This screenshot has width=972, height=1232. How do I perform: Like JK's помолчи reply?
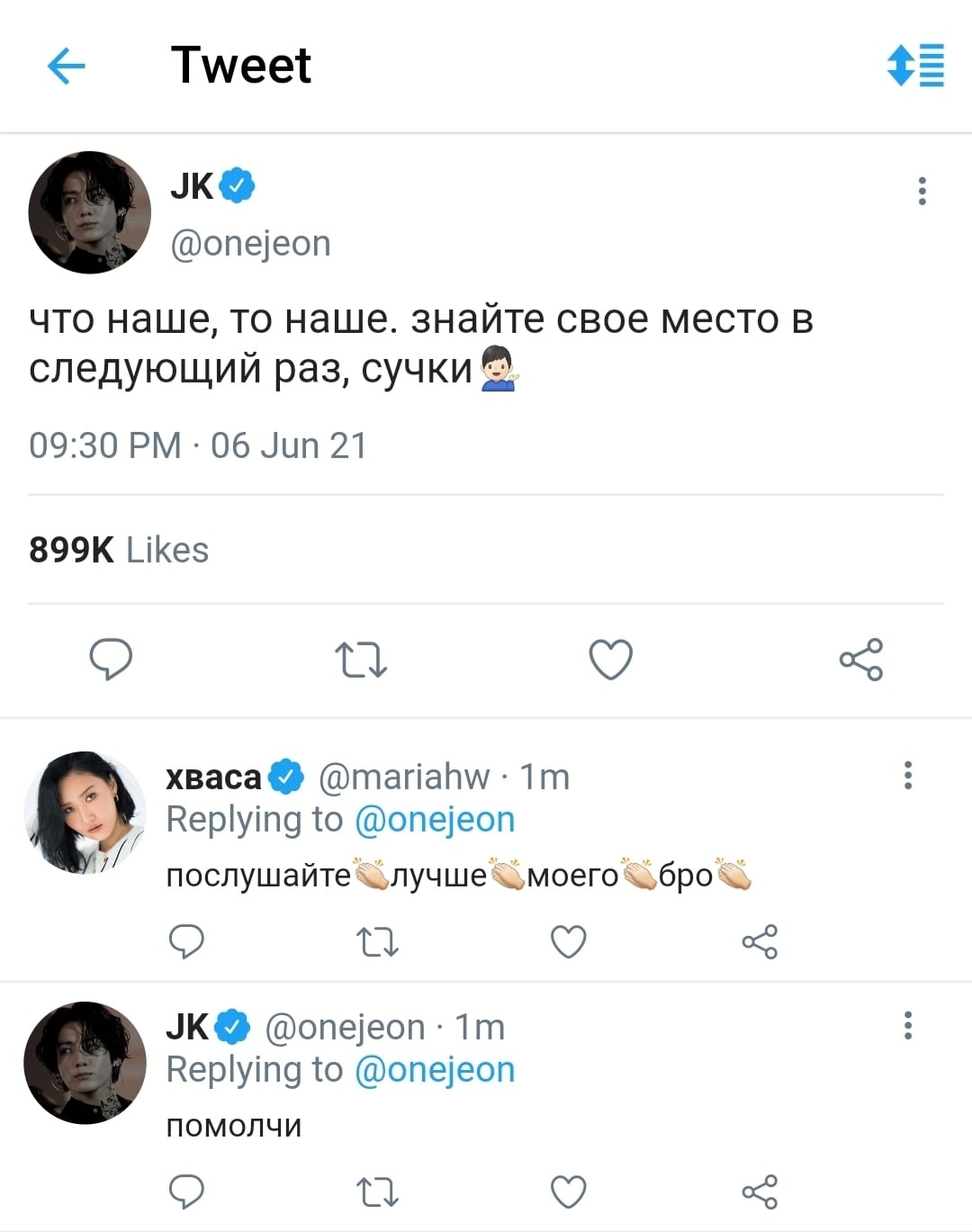[x=569, y=1192]
